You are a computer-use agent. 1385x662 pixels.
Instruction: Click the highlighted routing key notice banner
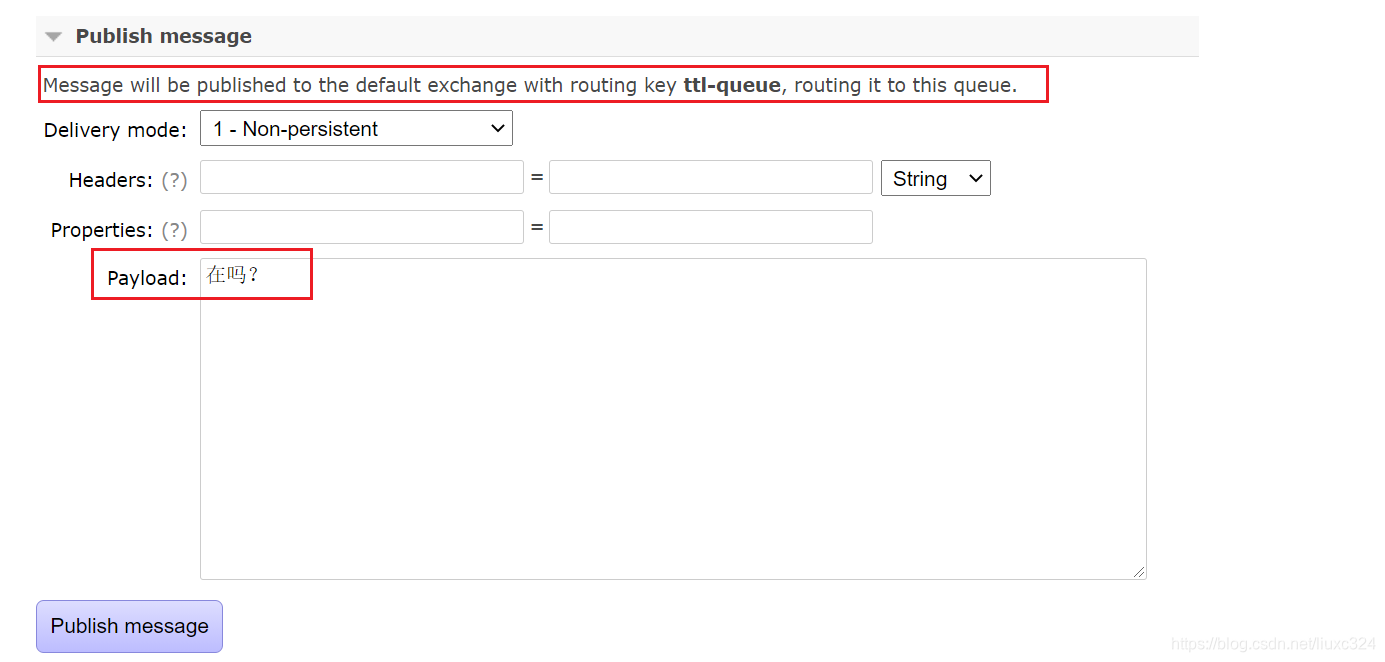(x=543, y=85)
